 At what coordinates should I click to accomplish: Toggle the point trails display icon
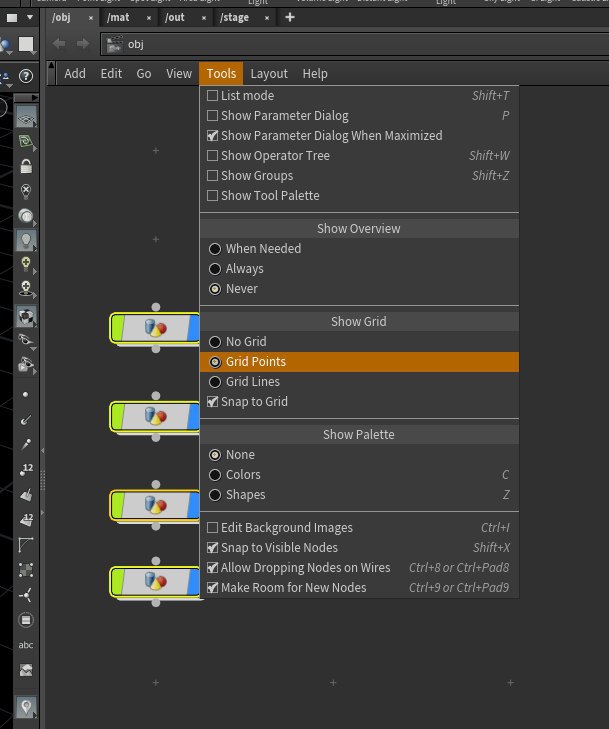tap(26, 444)
